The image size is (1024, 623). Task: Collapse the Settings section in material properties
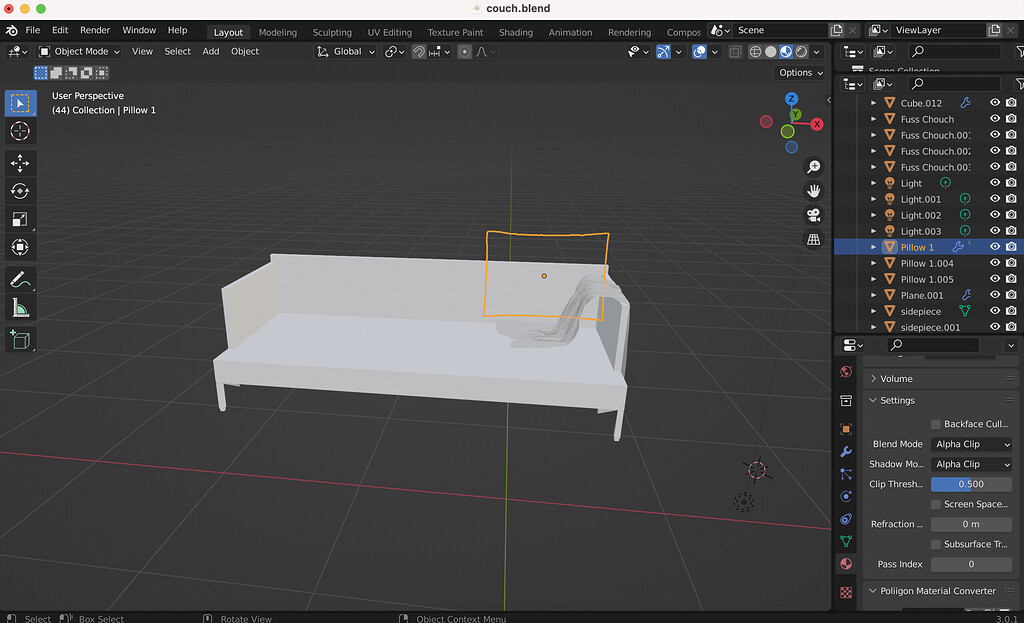click(x=891, y=400)
